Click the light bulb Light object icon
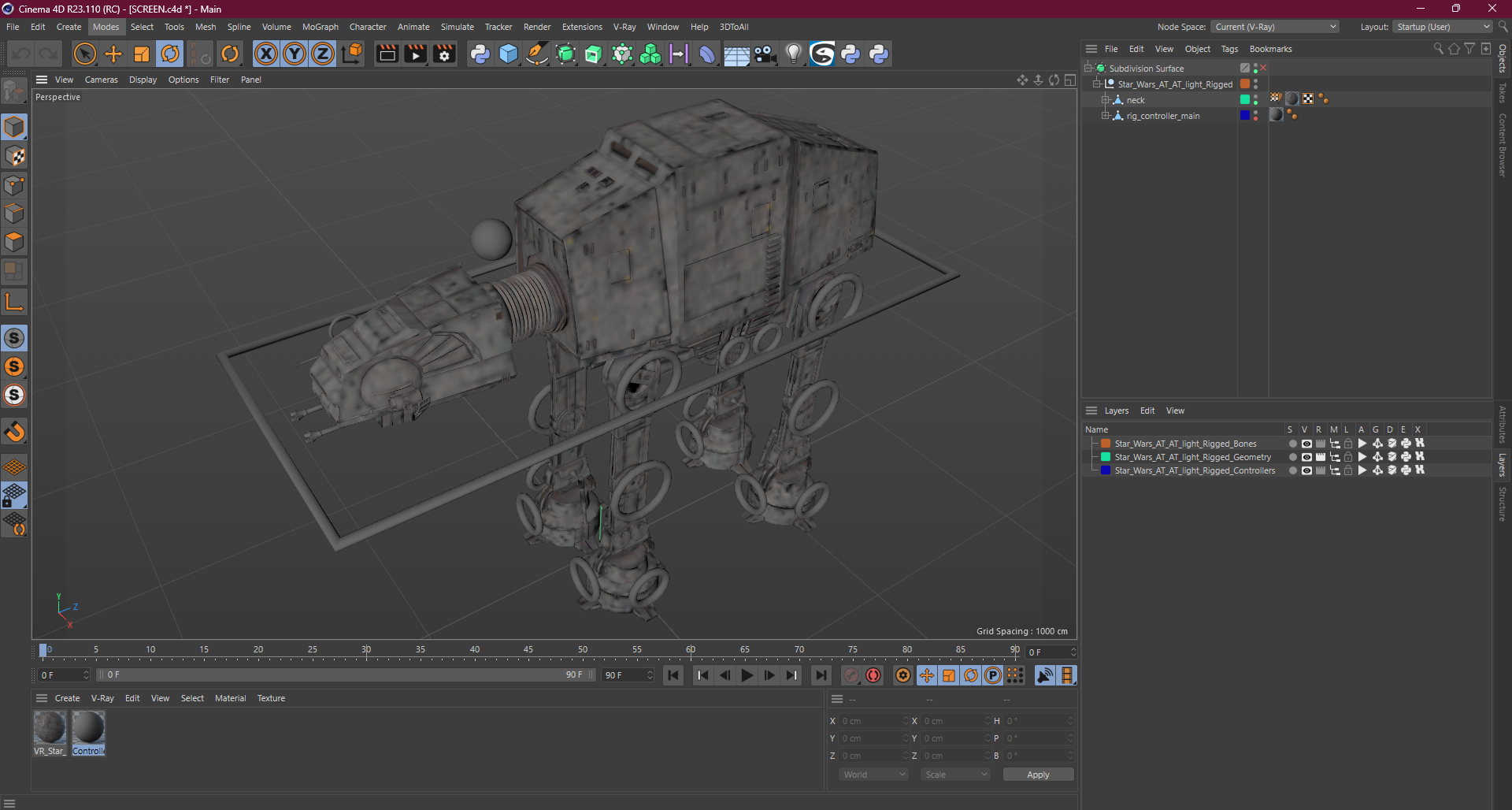This screenshot has height=810, width=1512. pos(793,54)
